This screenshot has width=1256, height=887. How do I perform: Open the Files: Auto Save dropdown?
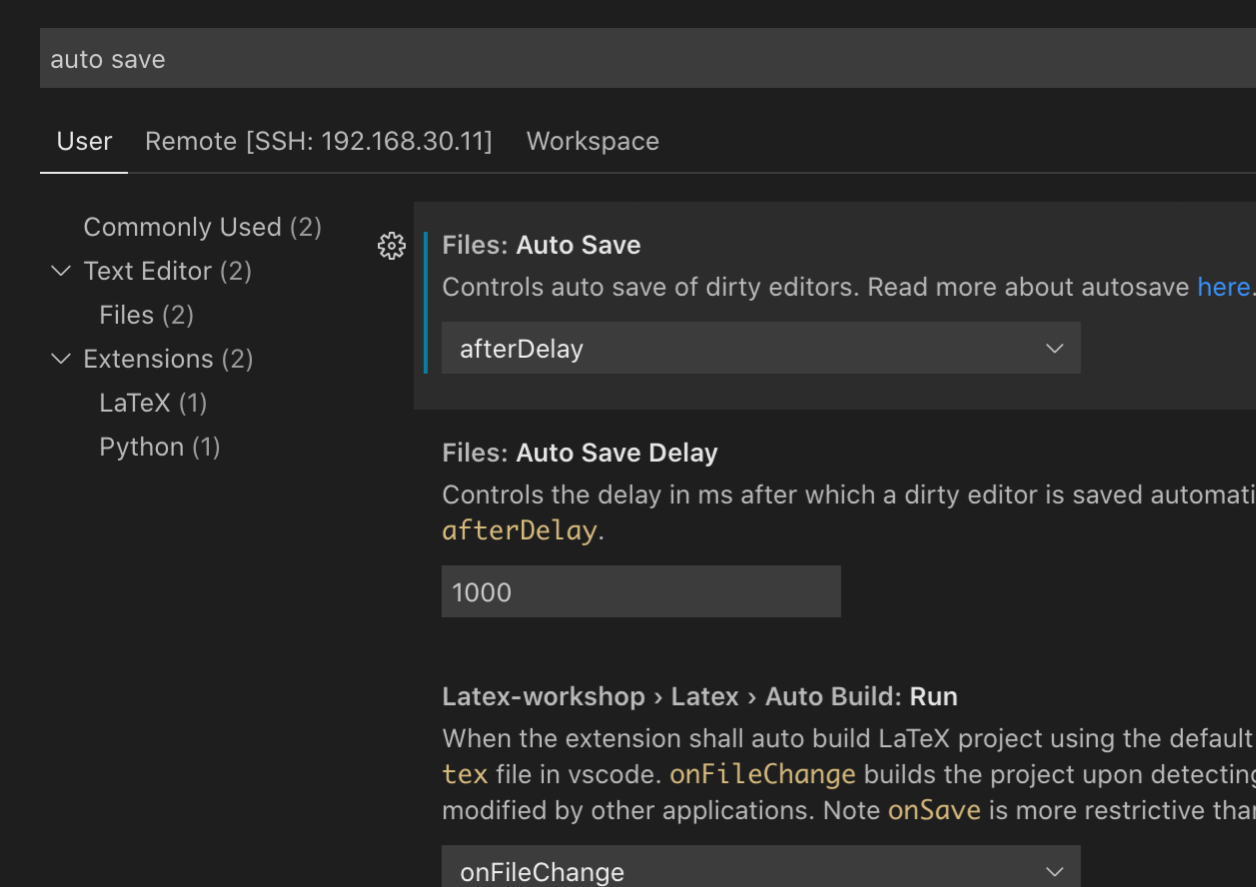tap(760, 348)
